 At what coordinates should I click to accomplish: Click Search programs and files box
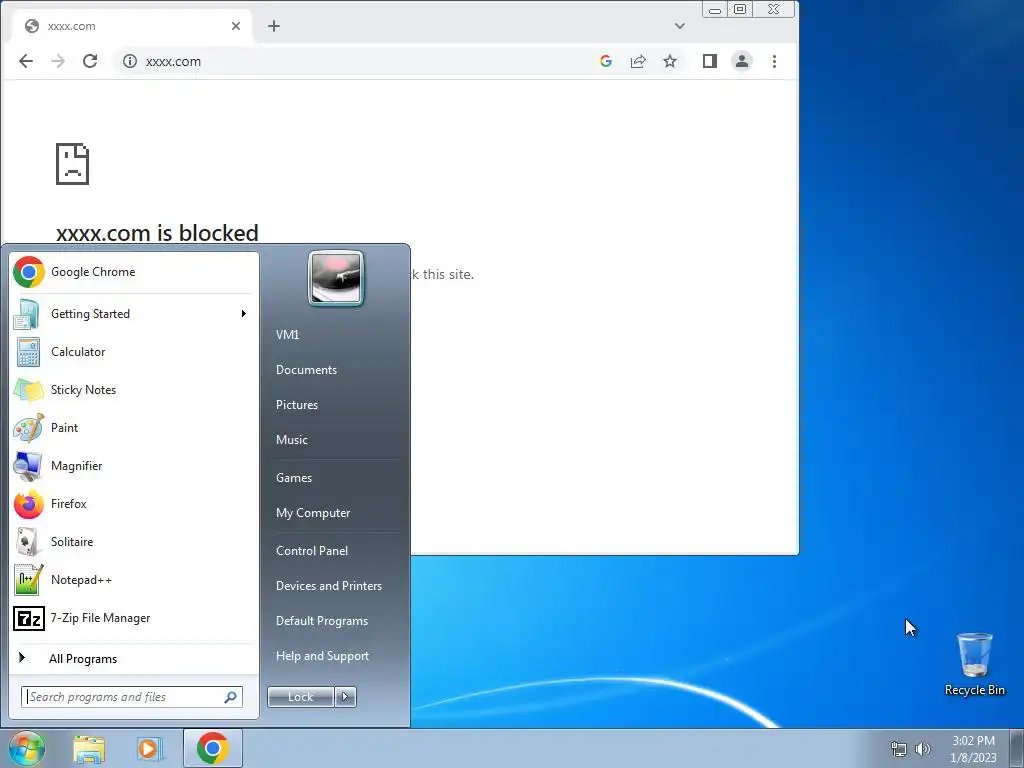coord(132,697)
